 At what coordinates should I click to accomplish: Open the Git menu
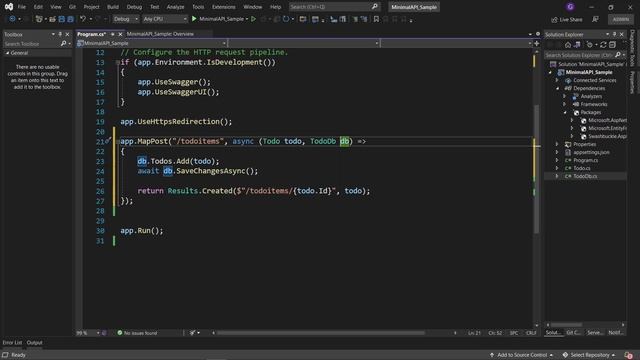[x=72, y=7]
